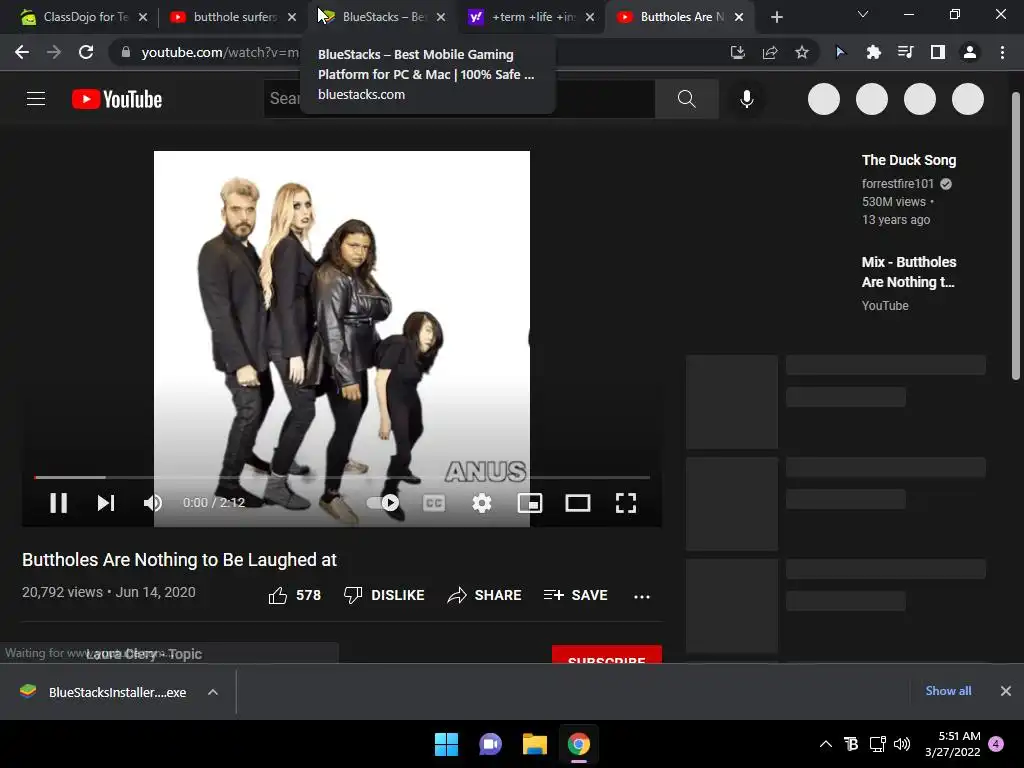Open the Windows Start menu
1024x768 pixels.
click(447, 744)
